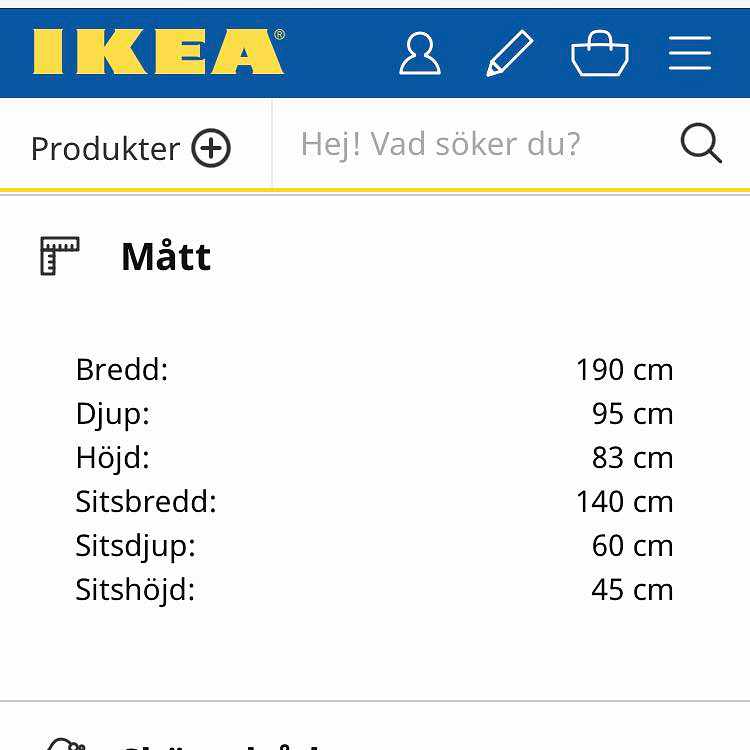Expand Produkter using the plus icon
Viewport: 750px width, 750px height.
(x=211, y=149)
